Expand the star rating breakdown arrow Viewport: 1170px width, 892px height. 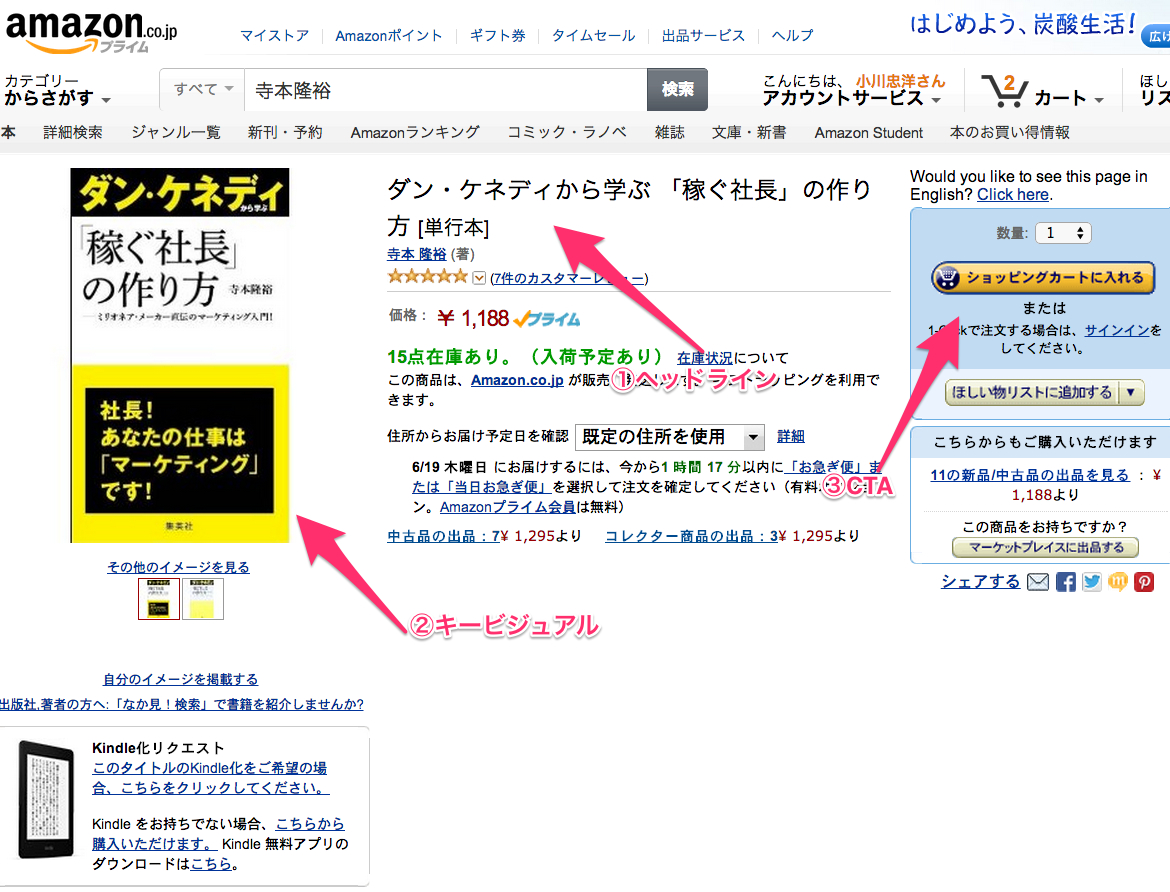pyautogui.click(x=479, y=278)
